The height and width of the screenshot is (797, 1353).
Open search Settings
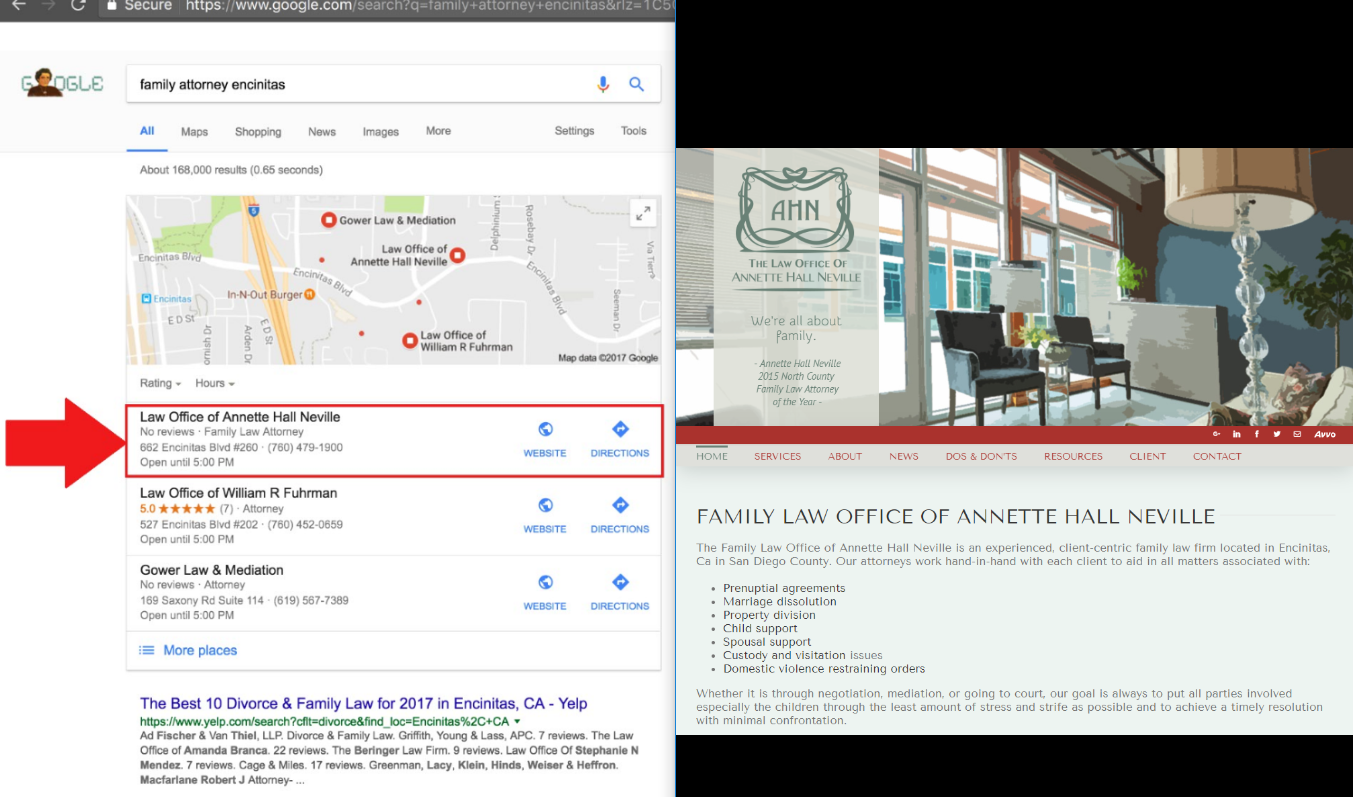point(574,131)
